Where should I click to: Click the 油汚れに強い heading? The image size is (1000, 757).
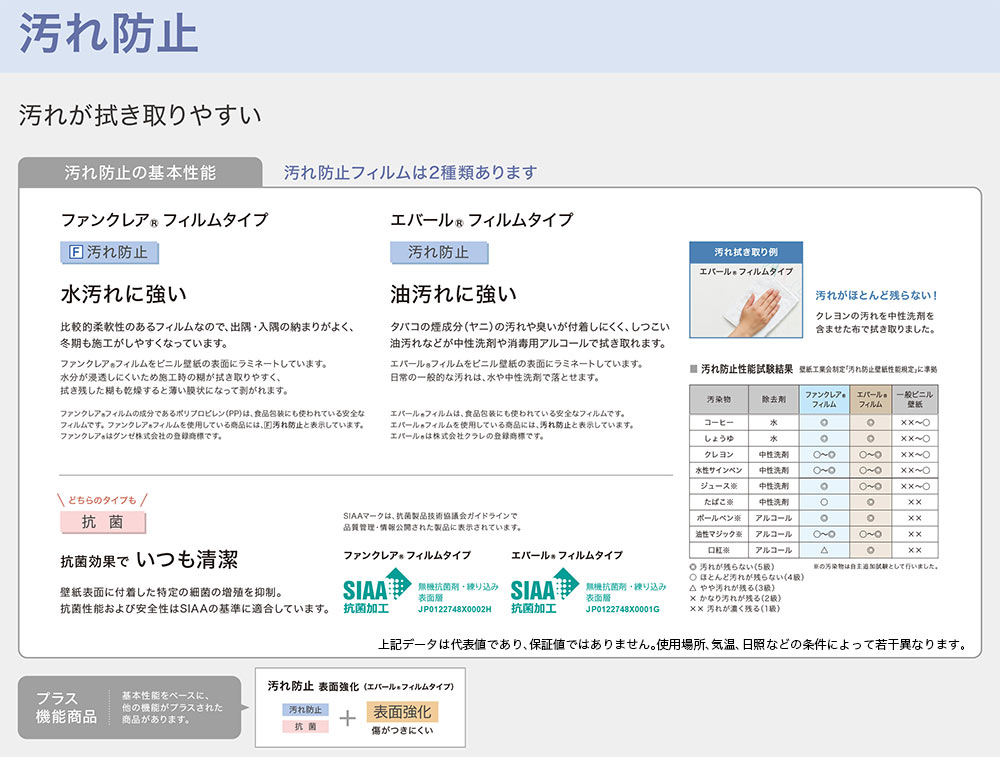[x=453, y=294]
